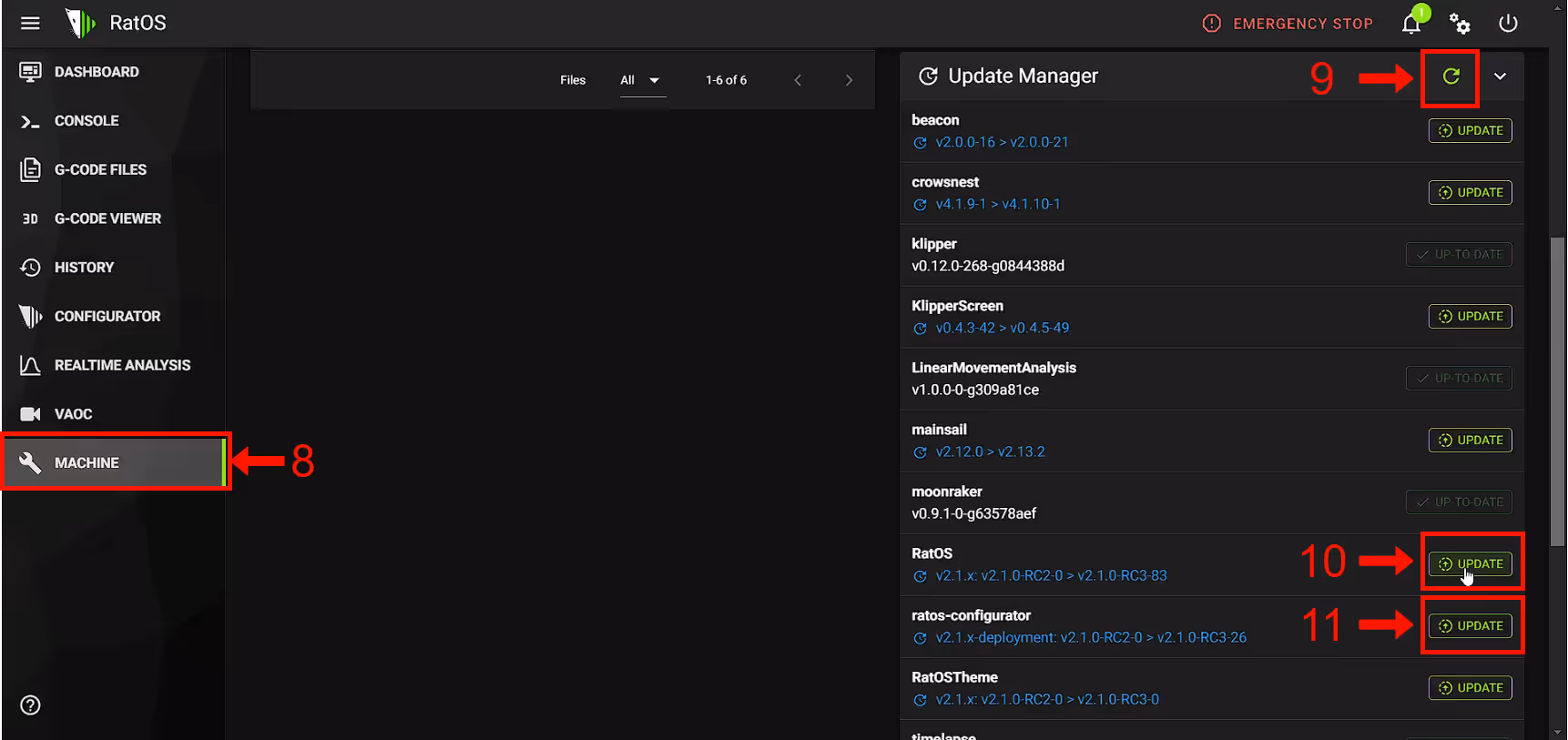Update the crowsnest component
1568x740 pixels.
(x=1470, y=192)
